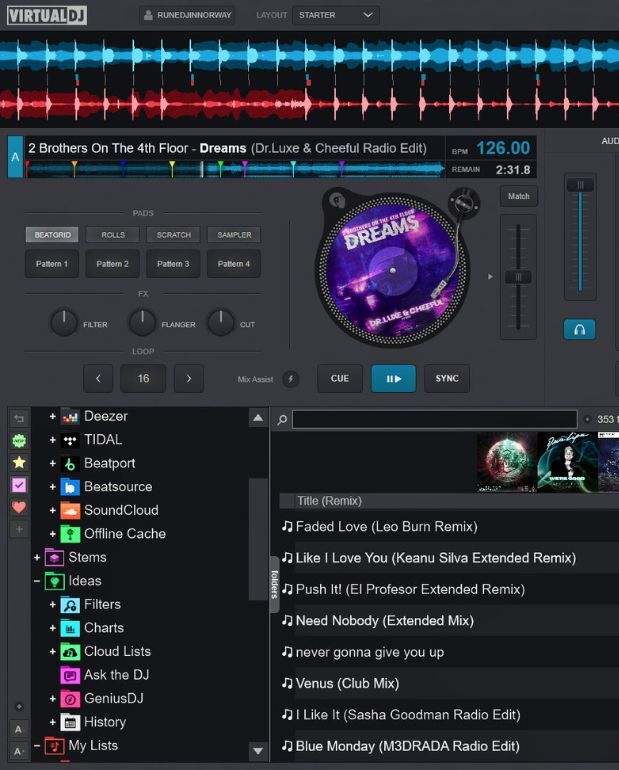Screen dimensions: 619x770
Task: Click the search magnifier icon
Action: click(x=283, y=420)
